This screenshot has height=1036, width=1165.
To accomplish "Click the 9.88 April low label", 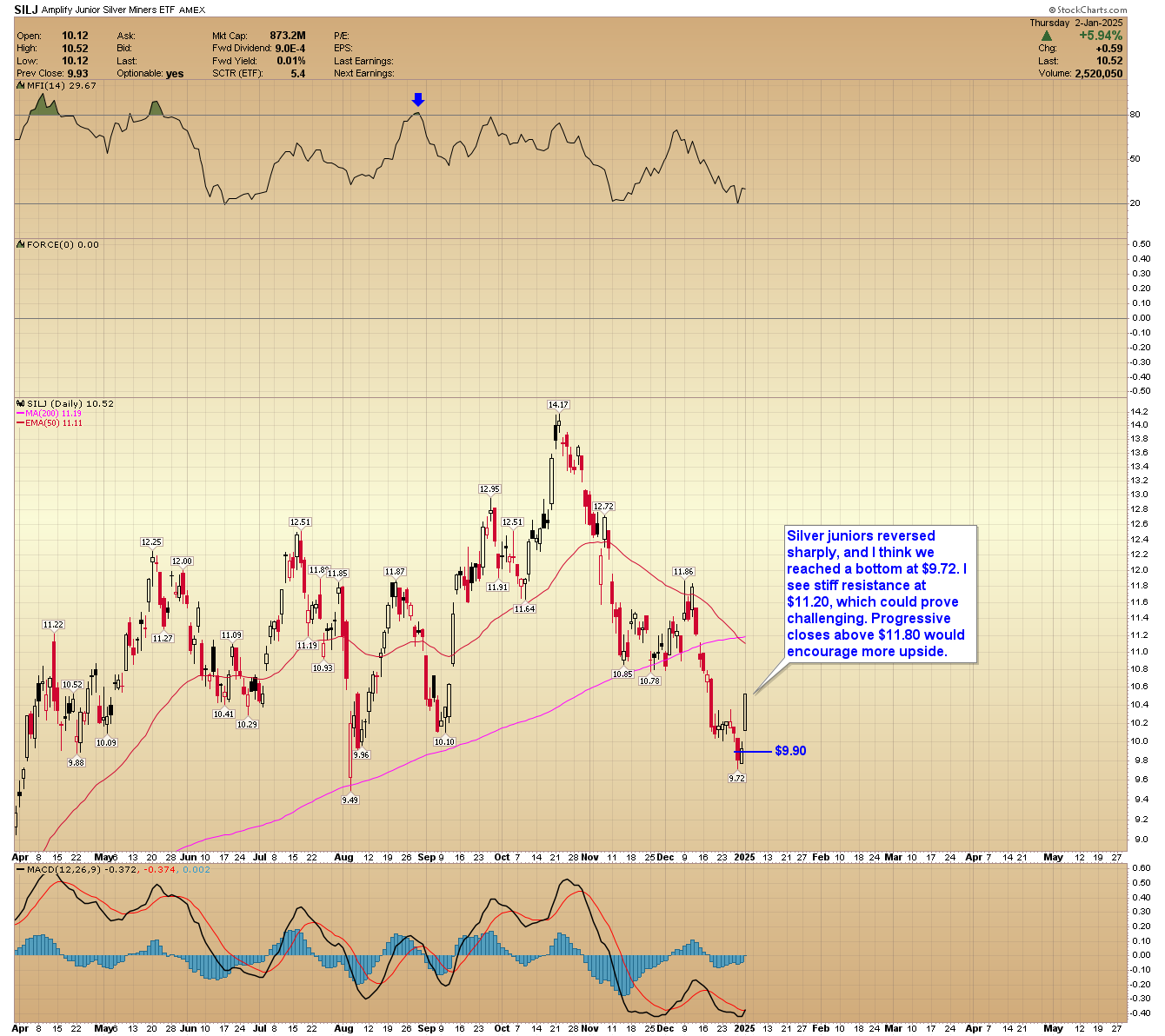I will 77,763.
